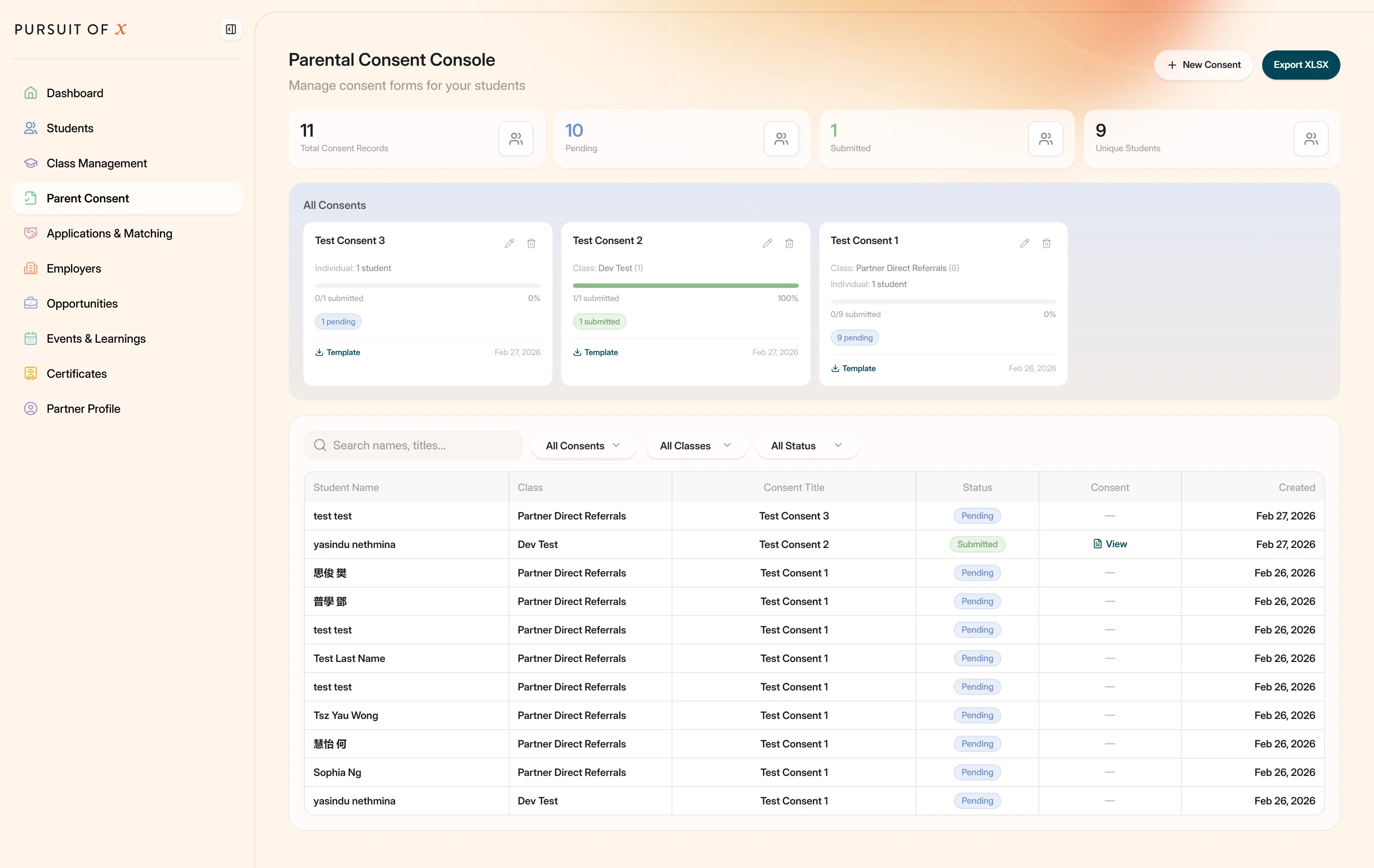Image resolution: width=1374 pixels, height=868 pixels.
Task: Download Template for Test Consent 1
Action: 854,368
